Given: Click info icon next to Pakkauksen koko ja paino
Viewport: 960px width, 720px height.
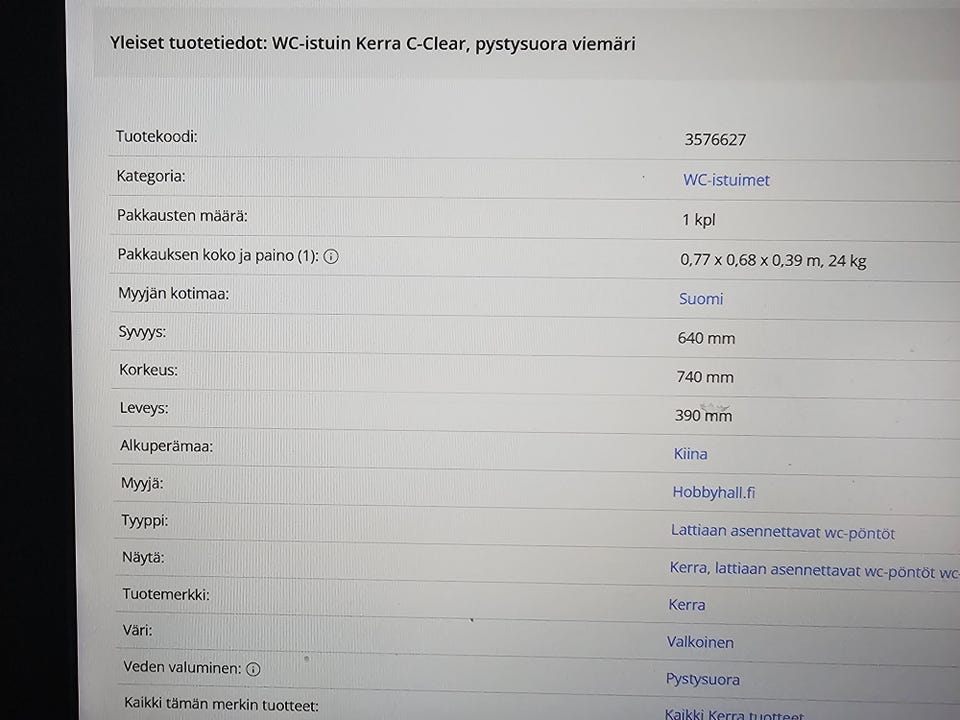Looking at the screenshot, I should point(331,257).
